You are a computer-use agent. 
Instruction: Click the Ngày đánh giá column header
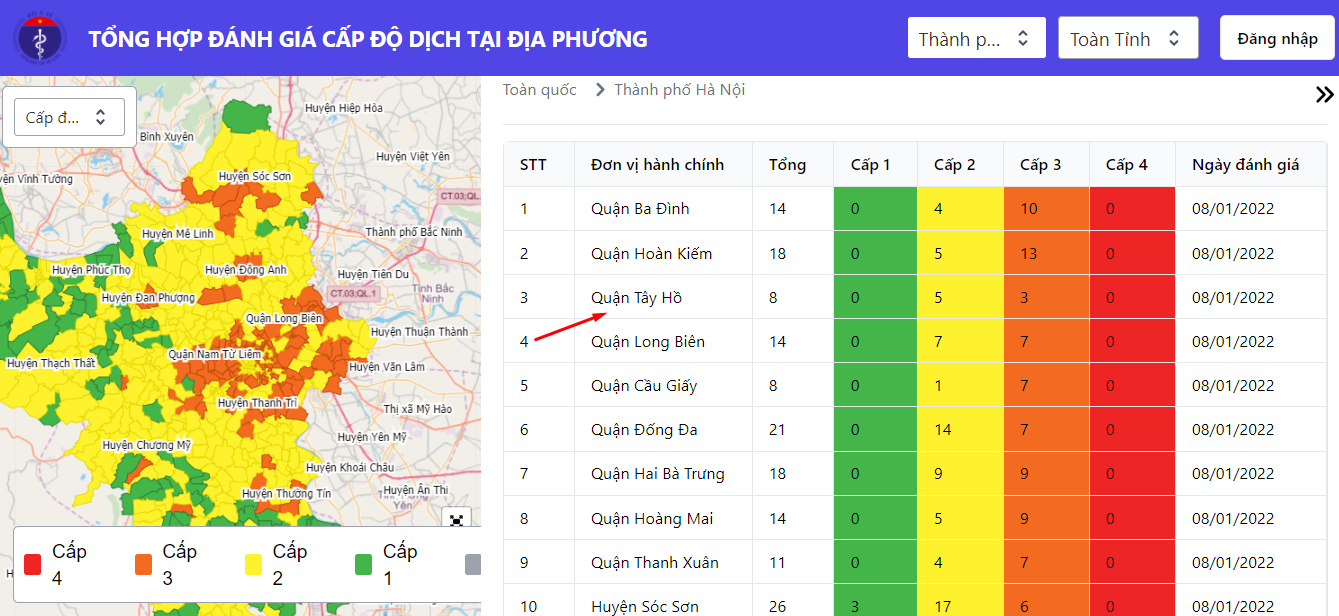pyautogui.click(x=1245, y=165)
